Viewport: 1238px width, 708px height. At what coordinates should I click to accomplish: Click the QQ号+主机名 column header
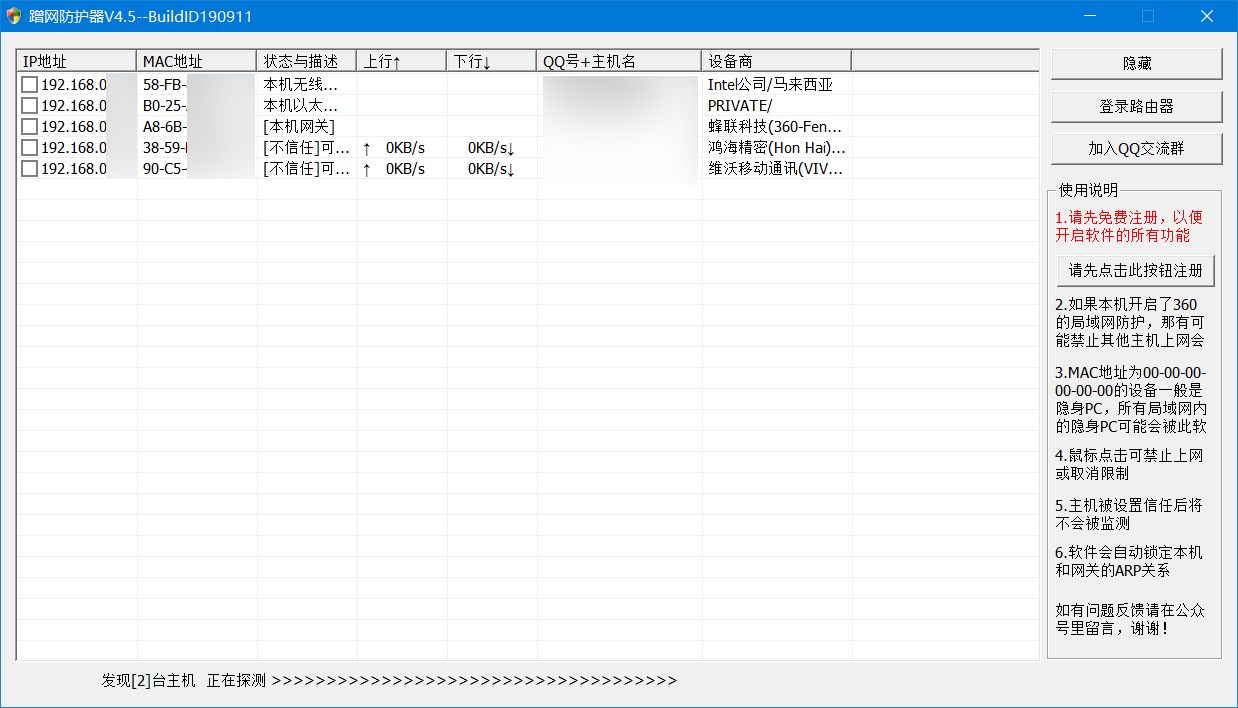pyautogui.click(x=619, y=61)
